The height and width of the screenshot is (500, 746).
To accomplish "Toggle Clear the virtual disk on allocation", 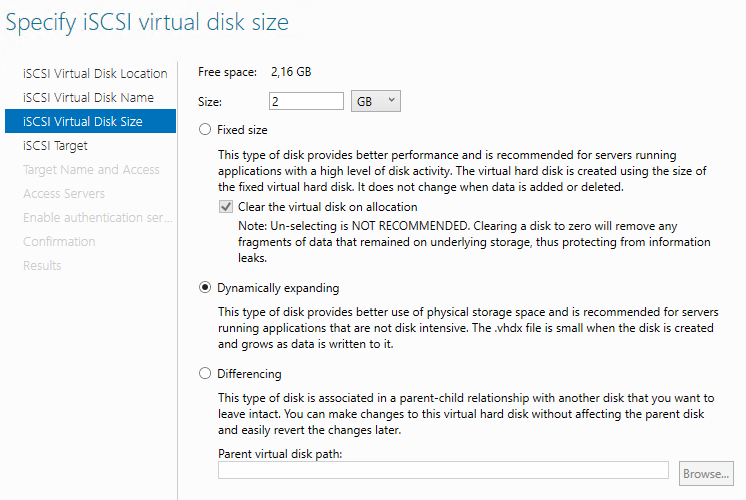I will click(226, 207).
